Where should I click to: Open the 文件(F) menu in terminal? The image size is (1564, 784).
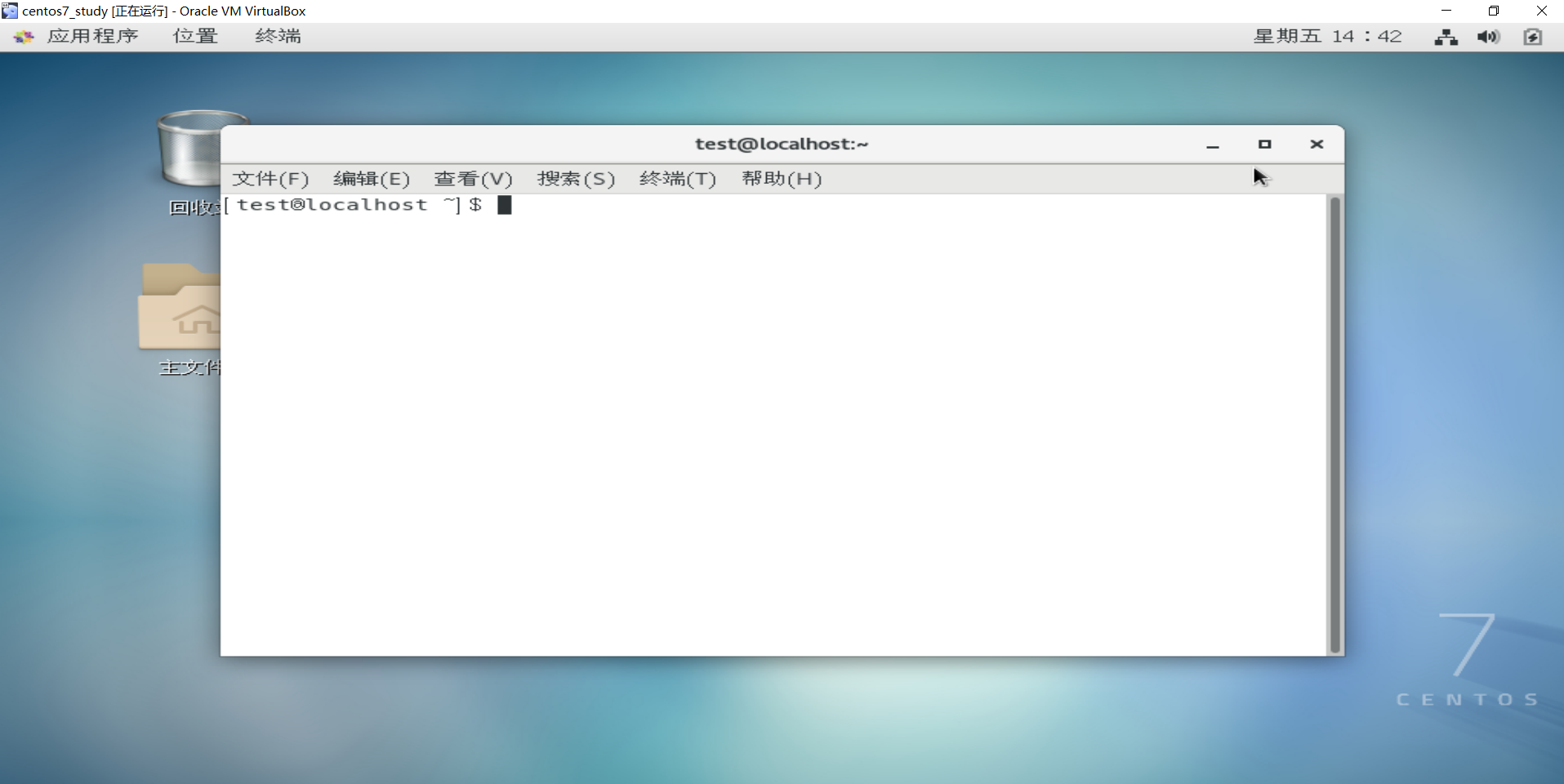[x=270, y=179]
